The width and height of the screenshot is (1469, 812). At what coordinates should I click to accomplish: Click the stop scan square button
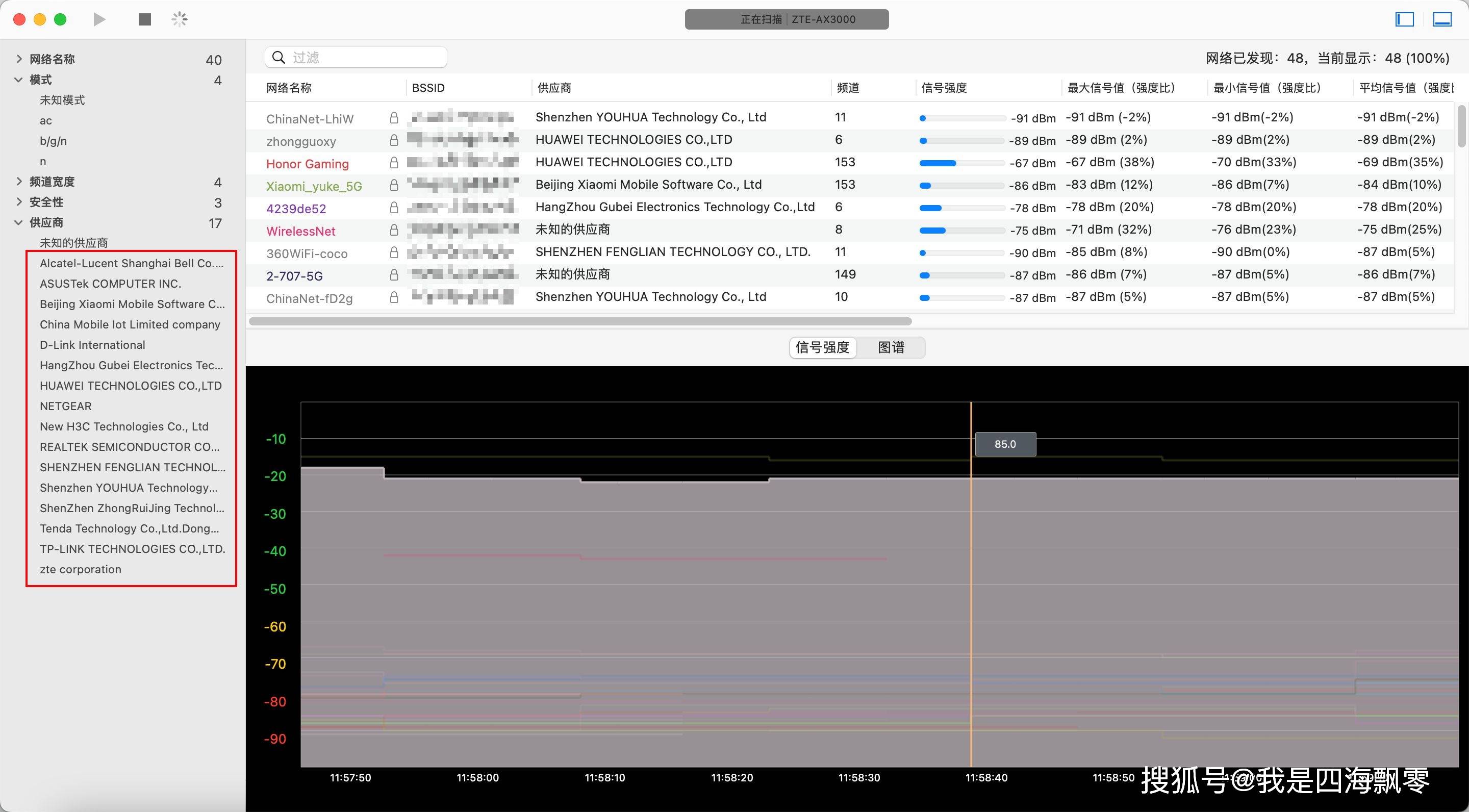tap(145, 19)
